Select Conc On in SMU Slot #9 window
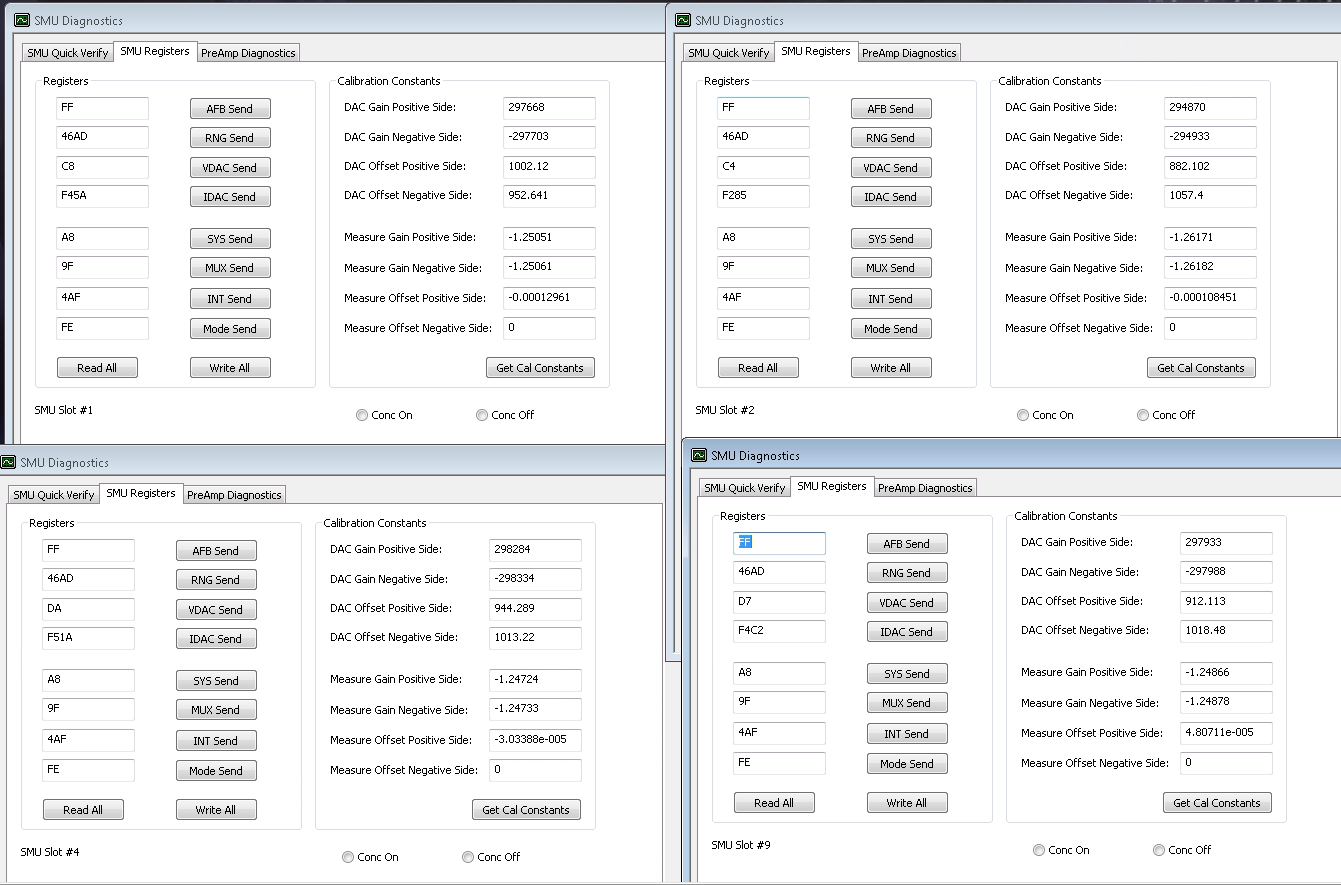Screen dimensions: 1341x885 point(1061,850)
